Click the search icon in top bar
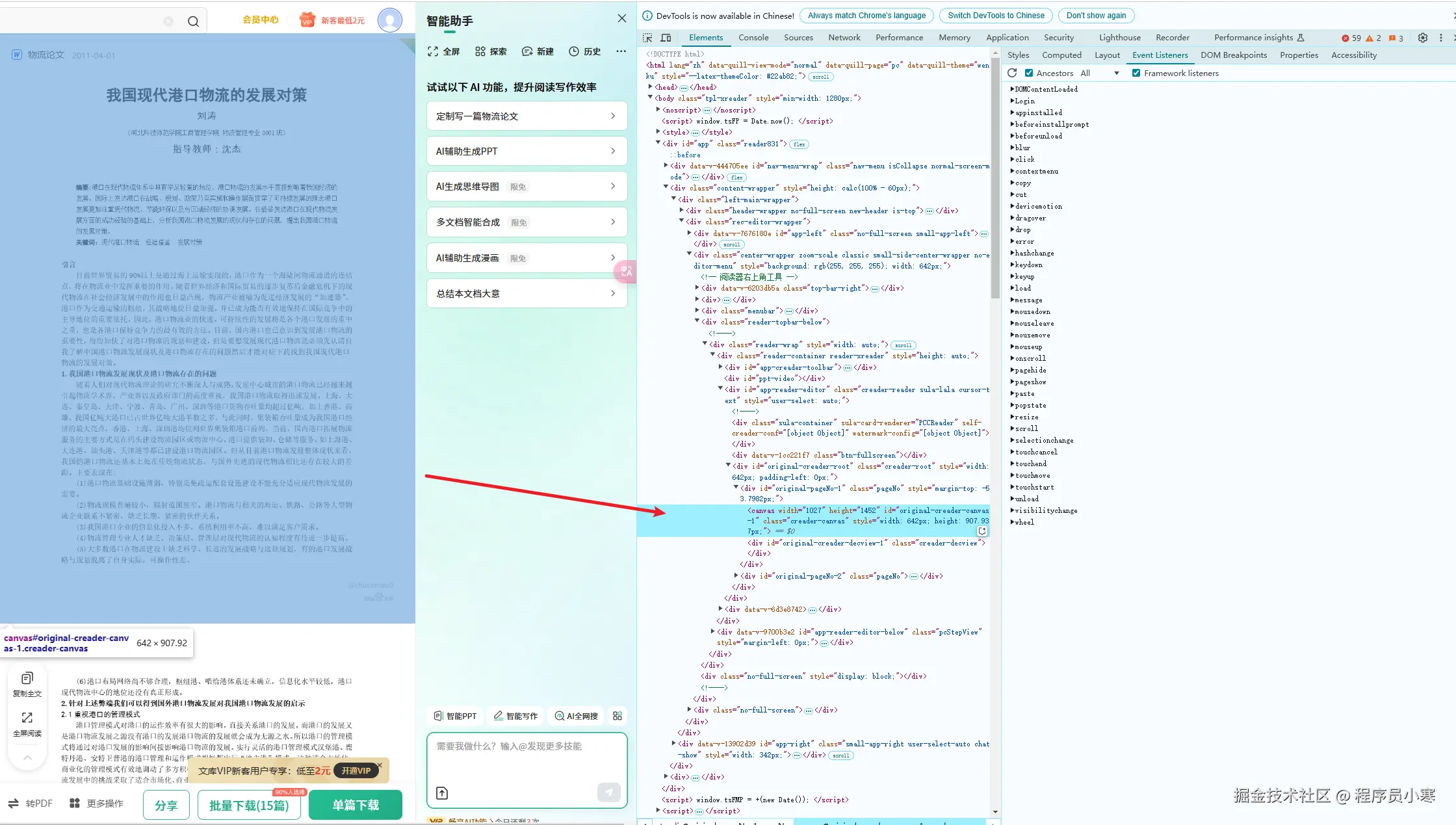1456x825 pixels. coord(193,20)
